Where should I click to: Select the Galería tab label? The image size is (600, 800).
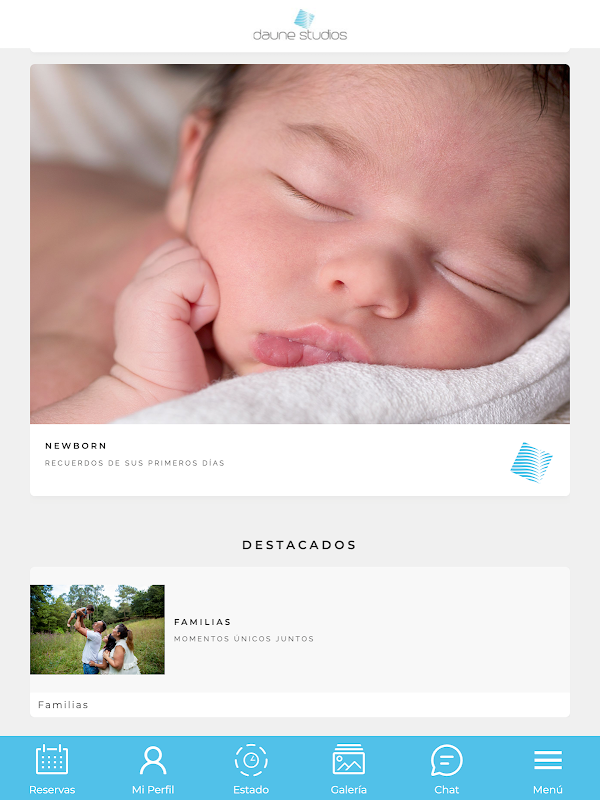348,789
